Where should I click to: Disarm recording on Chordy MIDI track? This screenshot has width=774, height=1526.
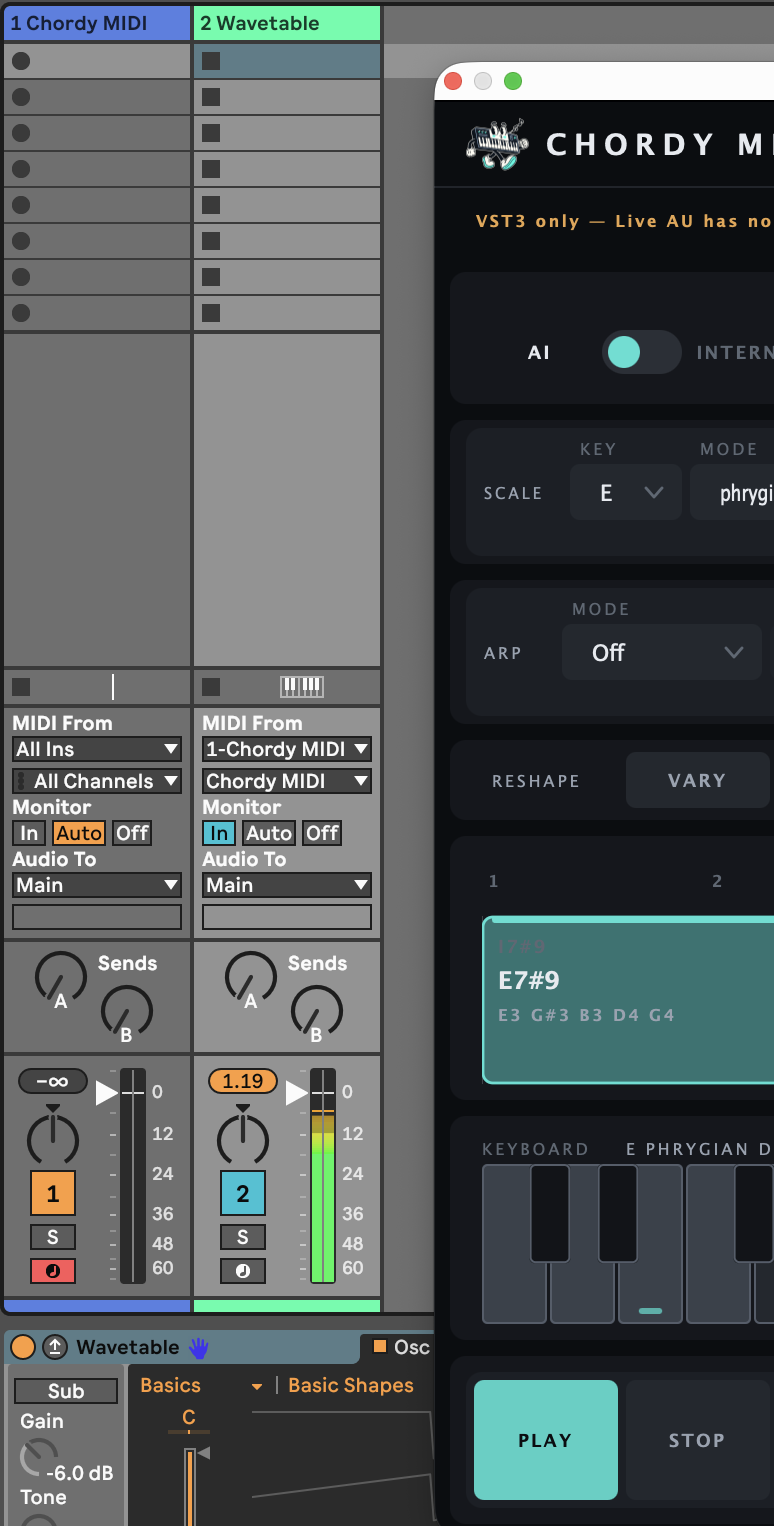coord(53,1271)
